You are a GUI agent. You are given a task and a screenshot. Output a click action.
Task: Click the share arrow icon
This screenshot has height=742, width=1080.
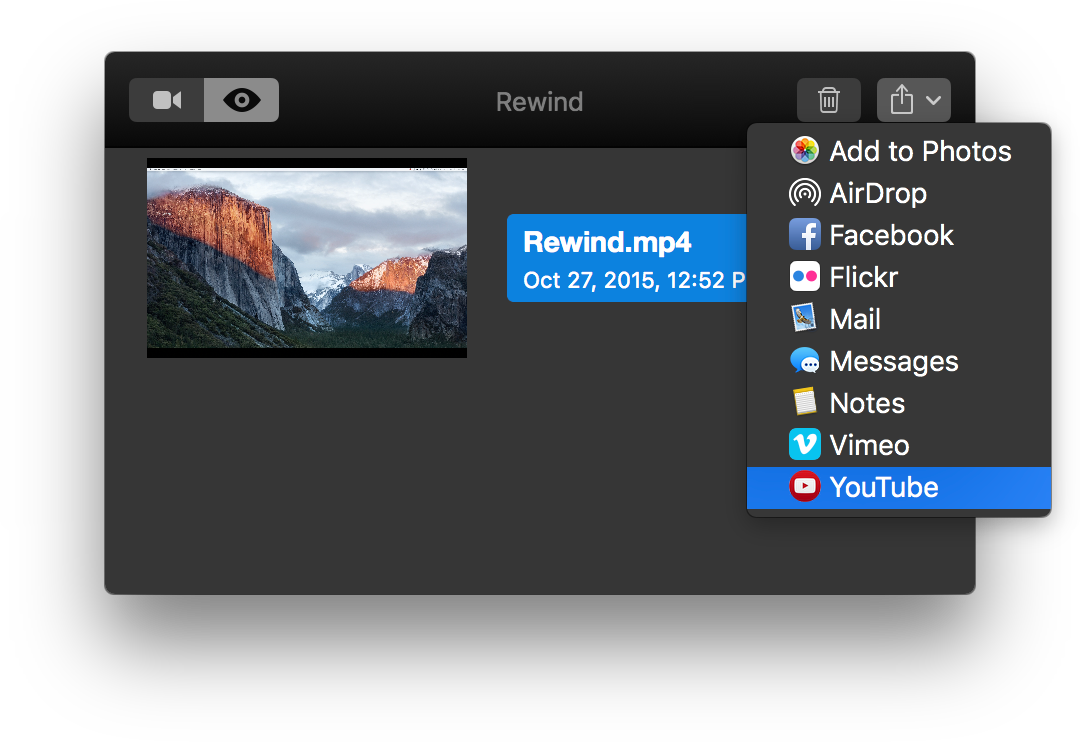(902, 100)
